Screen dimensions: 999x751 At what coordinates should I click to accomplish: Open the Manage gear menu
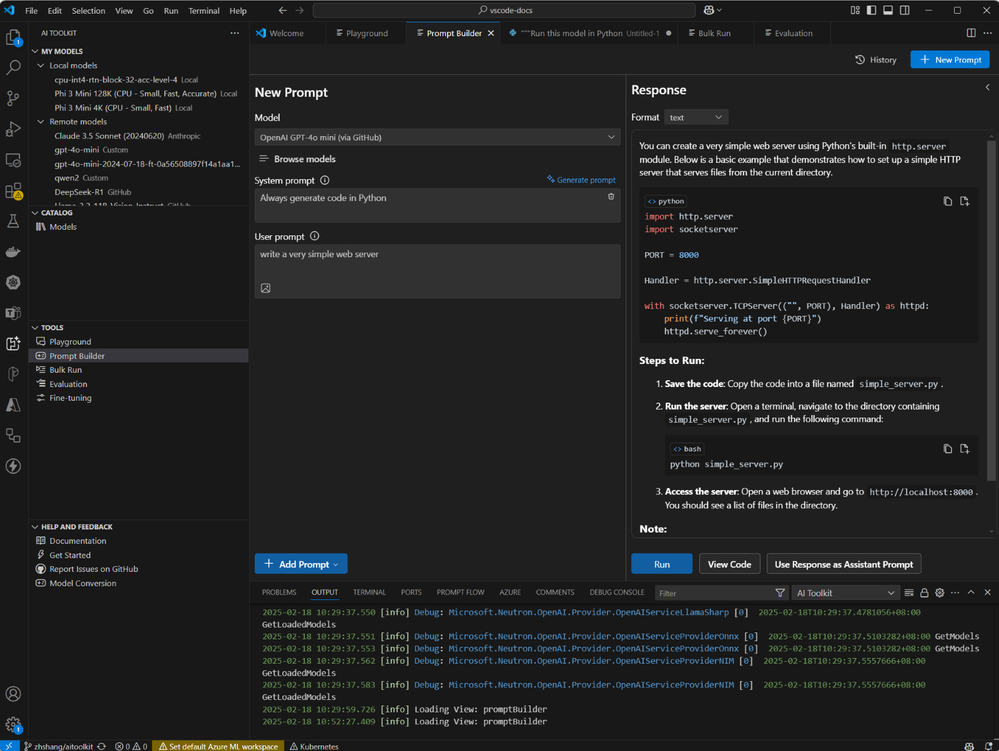pyautogui.click(x=13, y=724)
